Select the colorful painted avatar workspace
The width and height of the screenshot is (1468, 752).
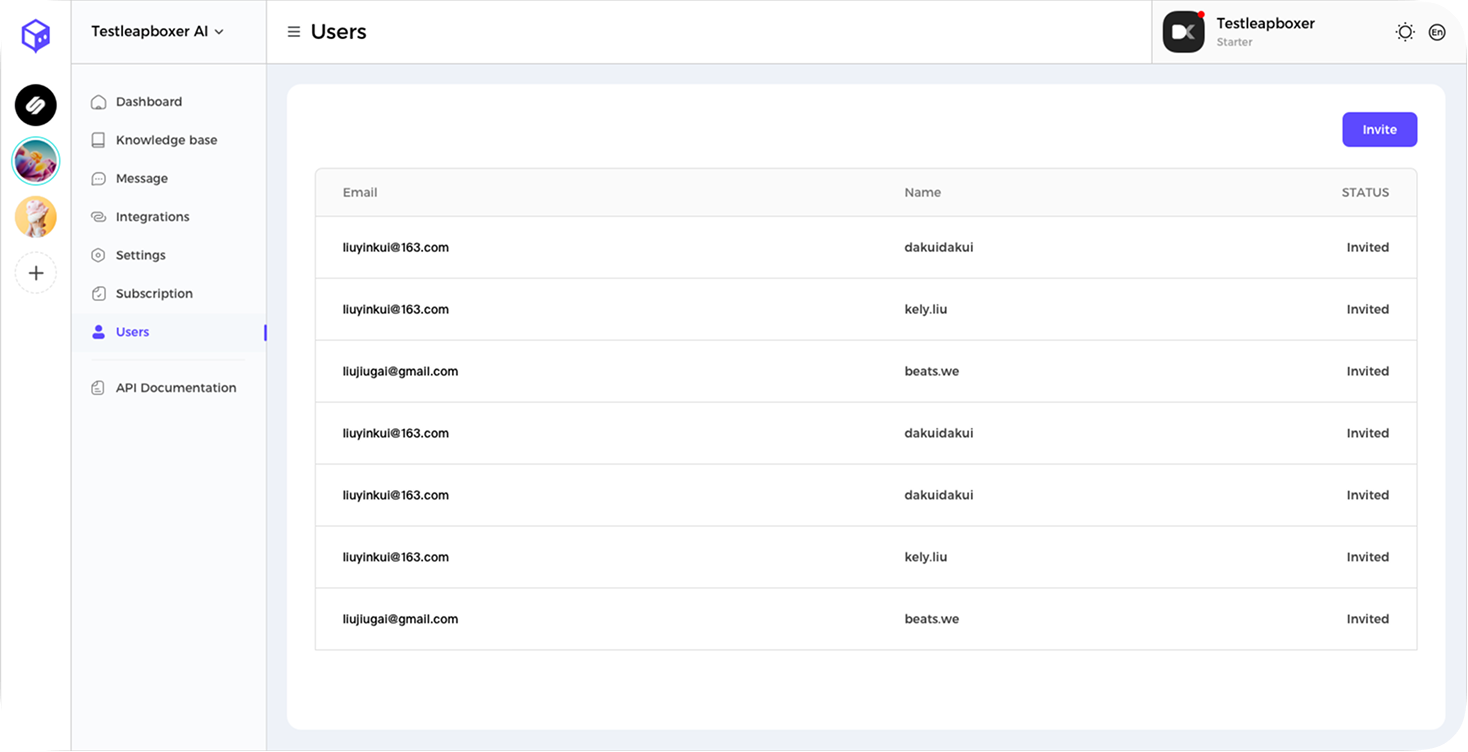[36, 160]
